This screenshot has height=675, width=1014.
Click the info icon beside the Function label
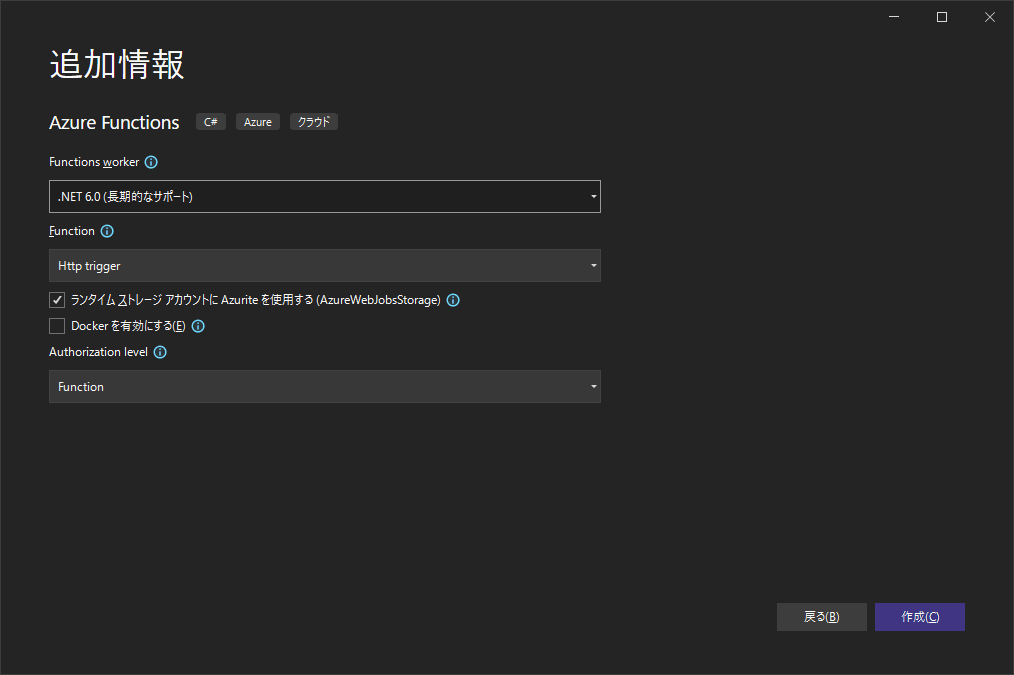[x=107, y=231]
